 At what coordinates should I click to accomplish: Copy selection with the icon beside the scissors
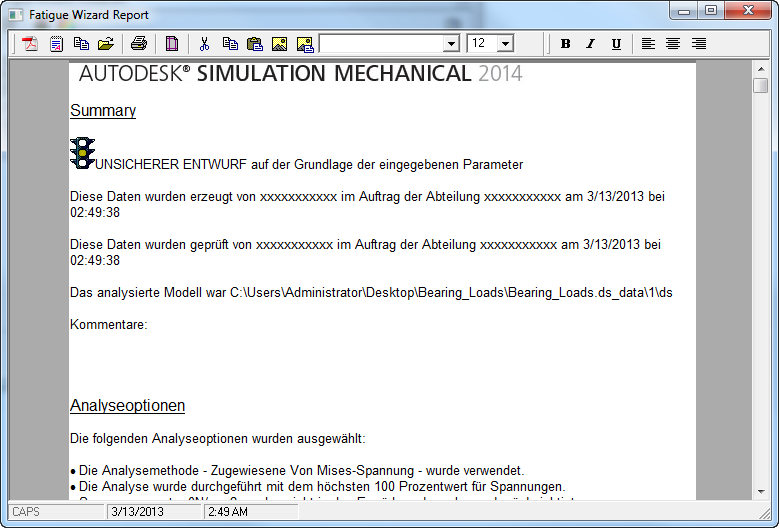230,44
